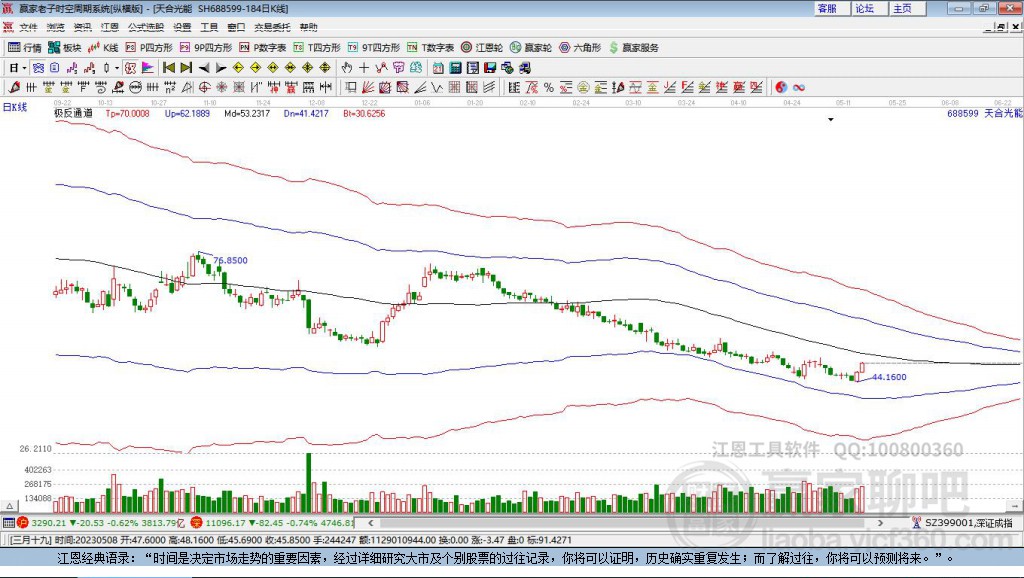Image resolution: width=1024 pixels, height=578 pixels.
Task: Click the blue truck icon
Action: coord(524,68)
